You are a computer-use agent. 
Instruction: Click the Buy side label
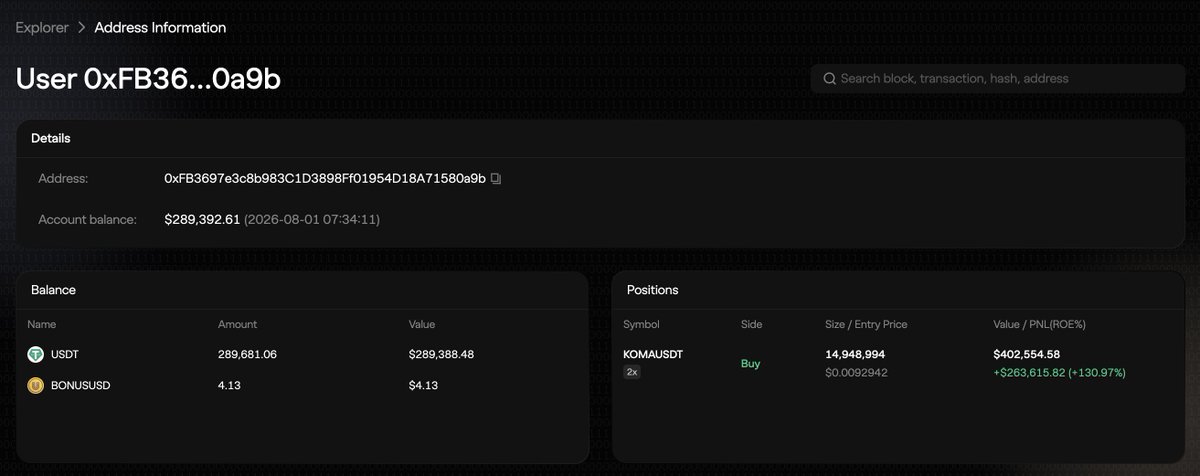[750, 364]
